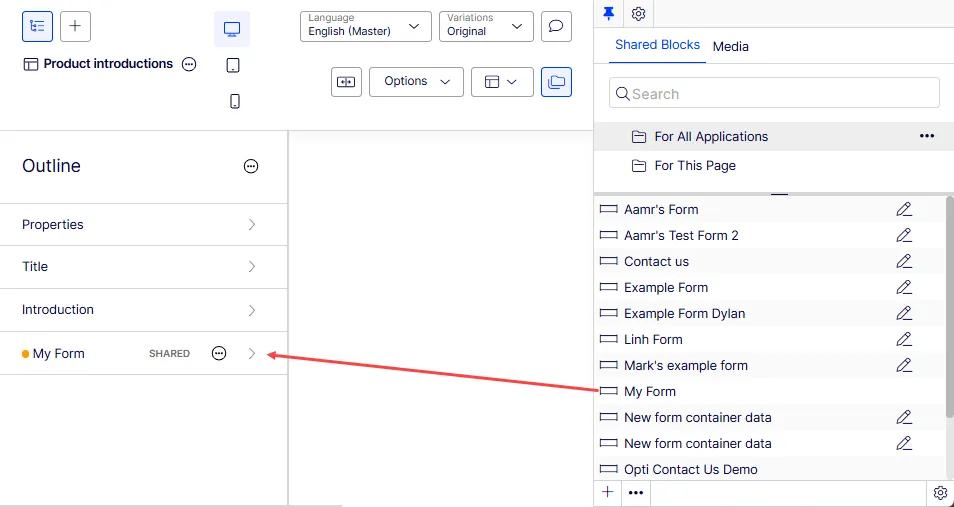
Task: Expand the Title outline row
Action: click(x=144, y=267)
